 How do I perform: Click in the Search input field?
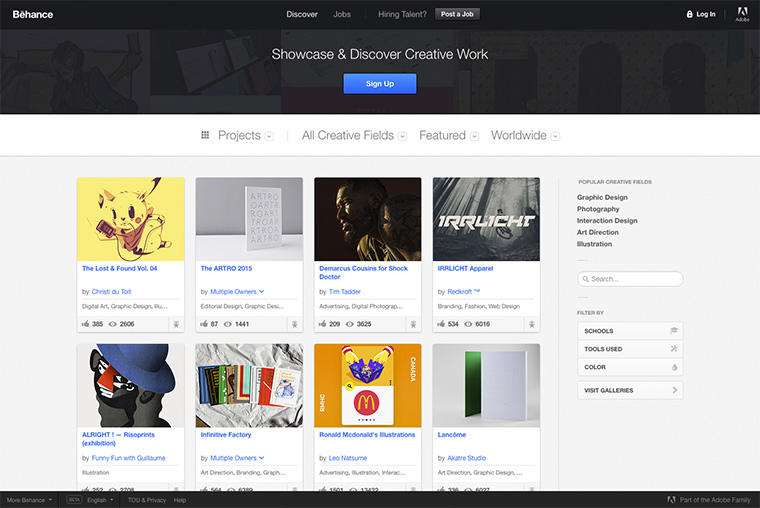click(630, 279)
